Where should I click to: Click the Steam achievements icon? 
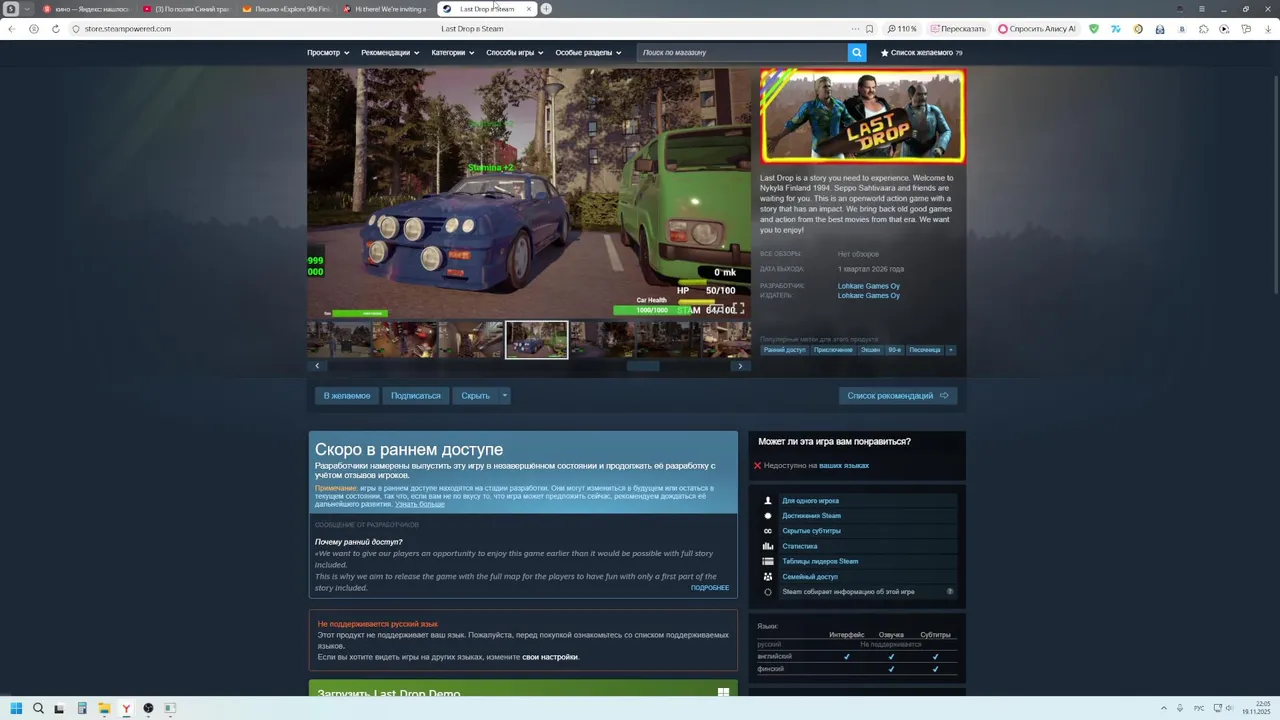click(x=768, y=516)
